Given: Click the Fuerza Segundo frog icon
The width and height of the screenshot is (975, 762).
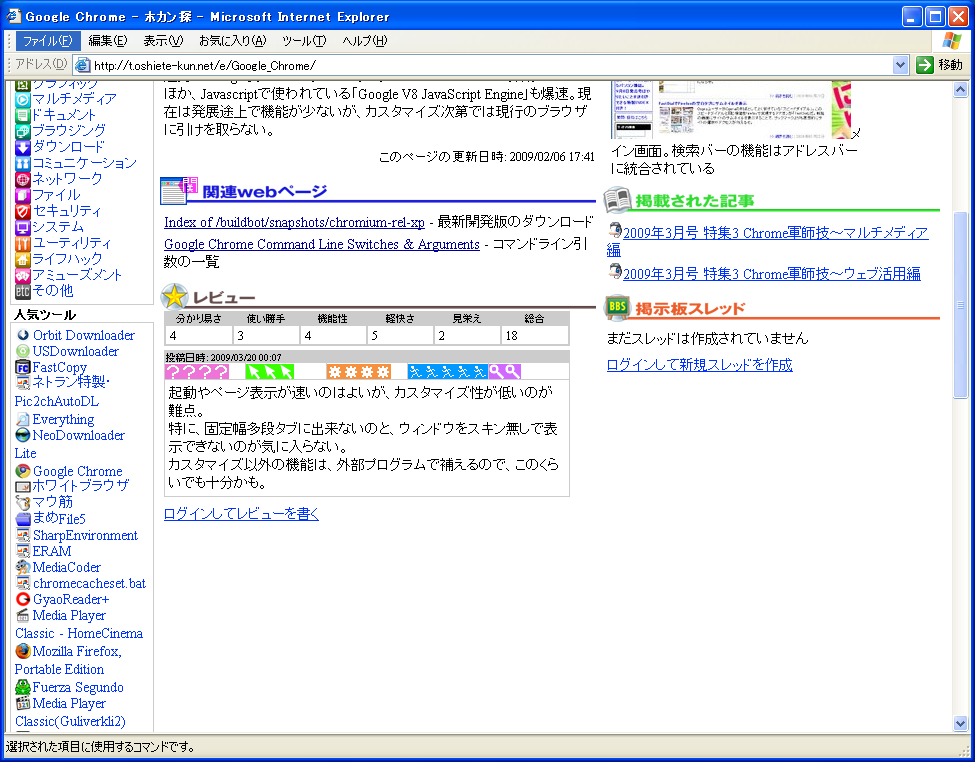Looking at the screenshot, I should pyautogui.click(x=23, y=687).
